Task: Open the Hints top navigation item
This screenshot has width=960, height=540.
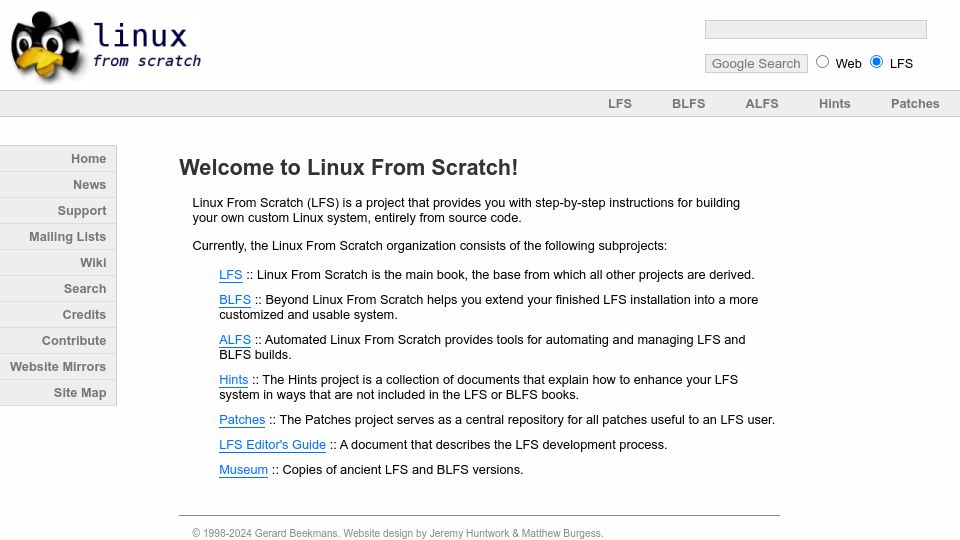Action: pos(834,103)
